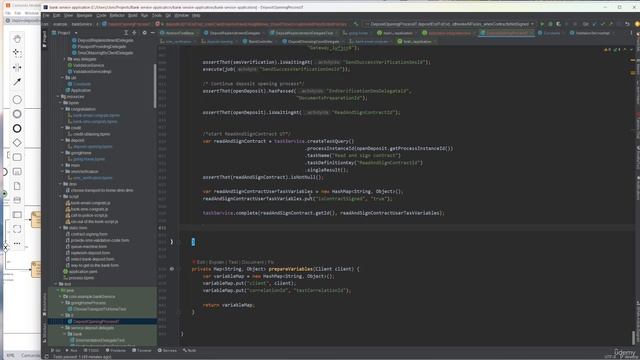Click the Project panel vertical scrollbar
640x360 pixels.
click(155, 86)
